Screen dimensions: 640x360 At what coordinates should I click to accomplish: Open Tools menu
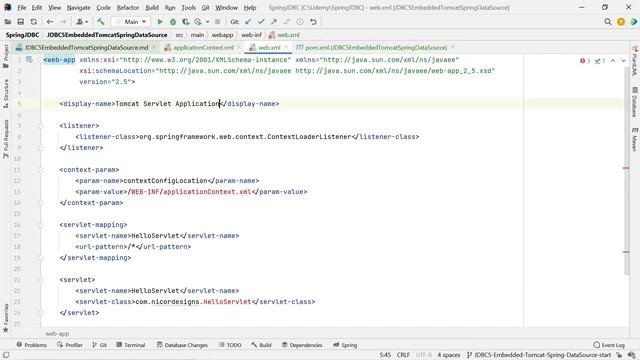coord(188,7)
